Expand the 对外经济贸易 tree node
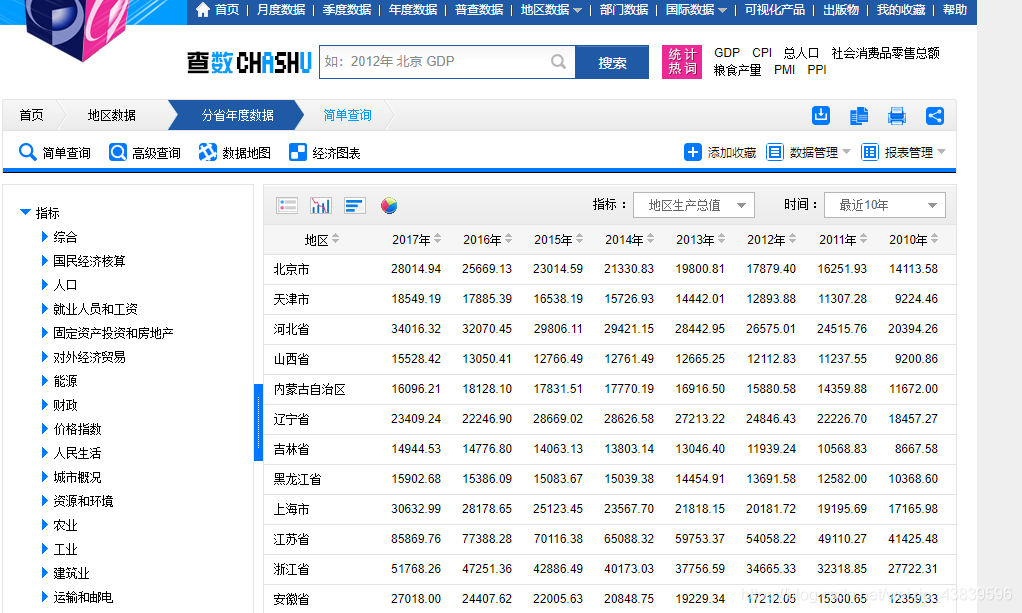 pyautogui.click(x=45, y=356)
